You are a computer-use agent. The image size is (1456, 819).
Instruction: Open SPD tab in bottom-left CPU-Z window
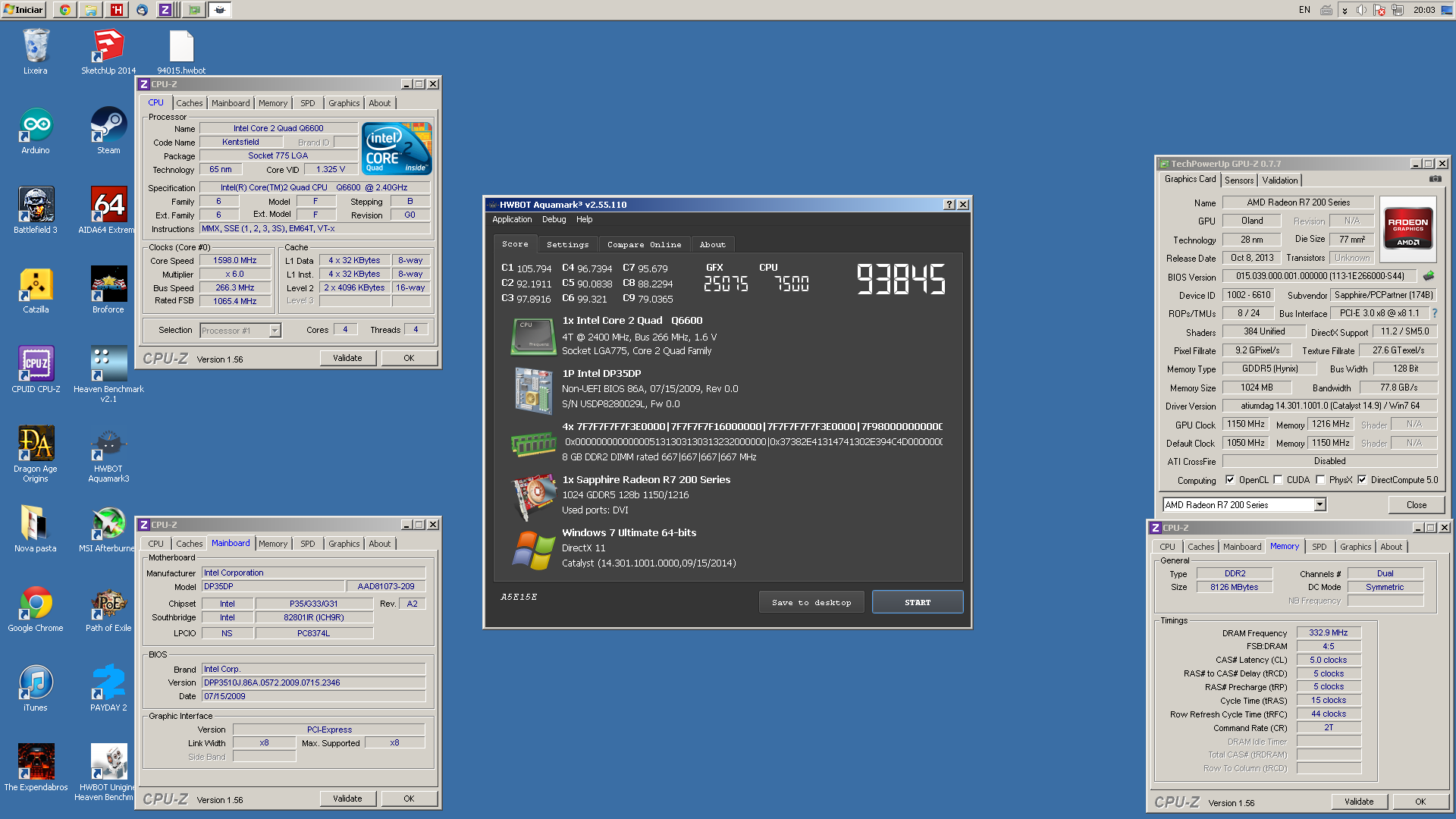[307, 544]
